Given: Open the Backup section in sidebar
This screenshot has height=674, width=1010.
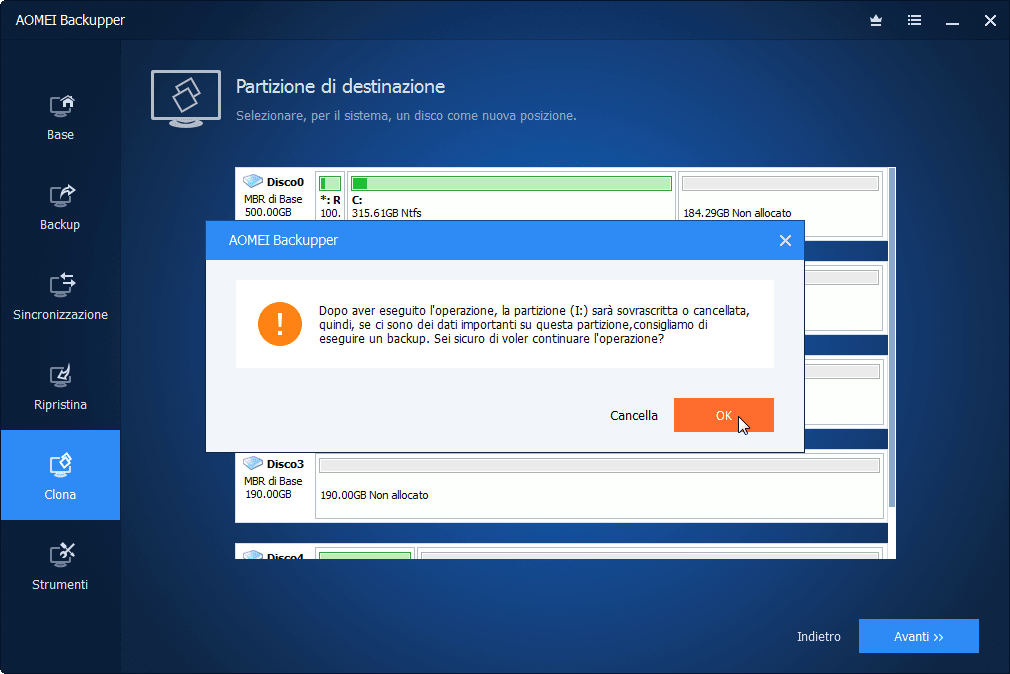Looking at the screenshot, I should 60,207.
